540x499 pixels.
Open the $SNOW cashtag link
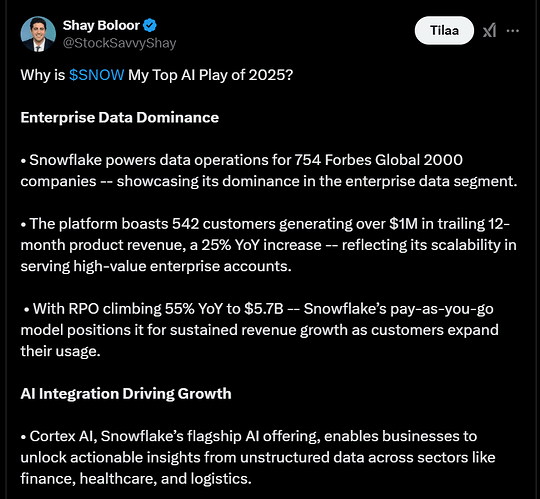point(96,75)
